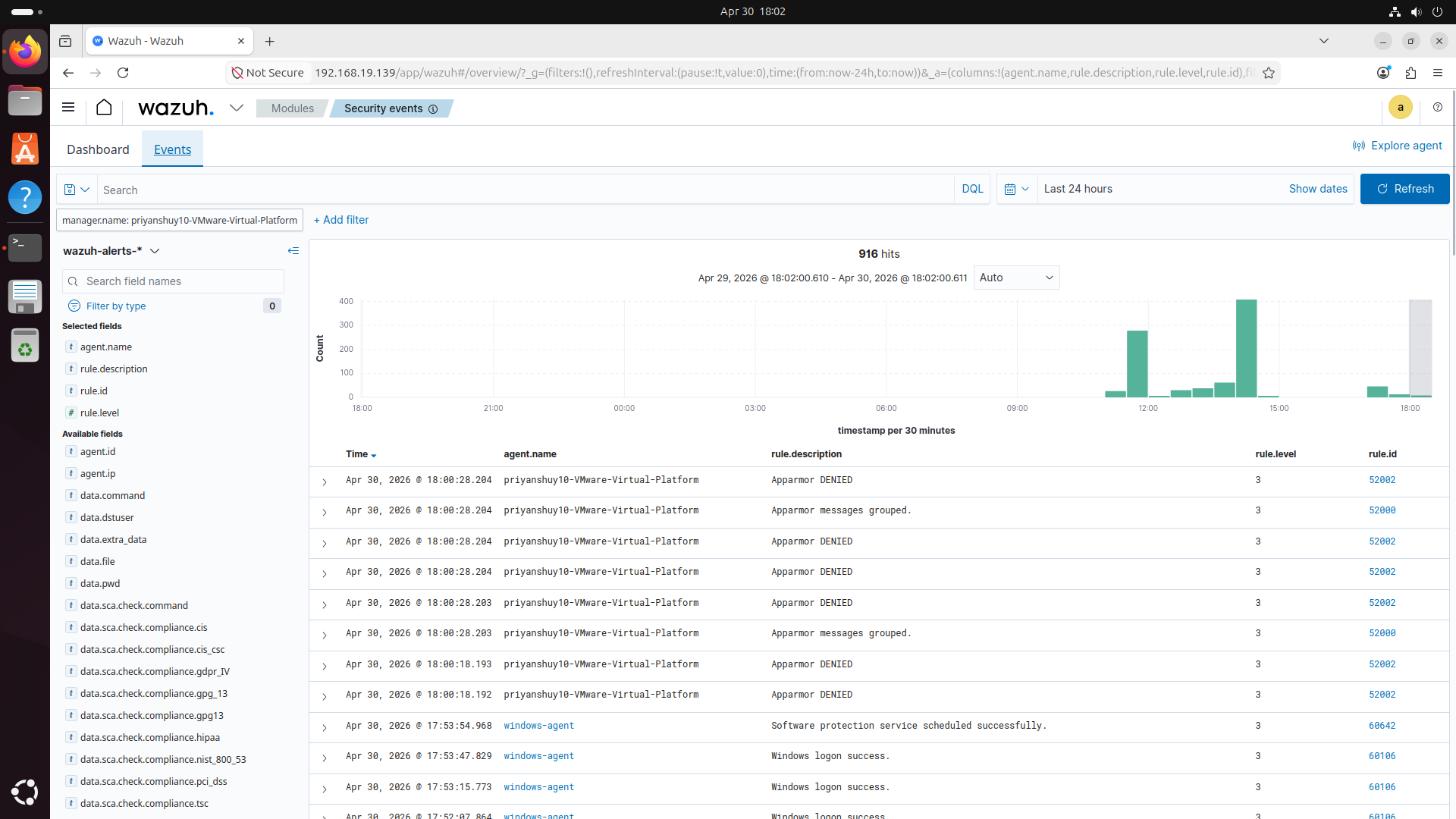Open a new browser tab
The height and width of the screenshot is (819, 1456).
[269, 41]
